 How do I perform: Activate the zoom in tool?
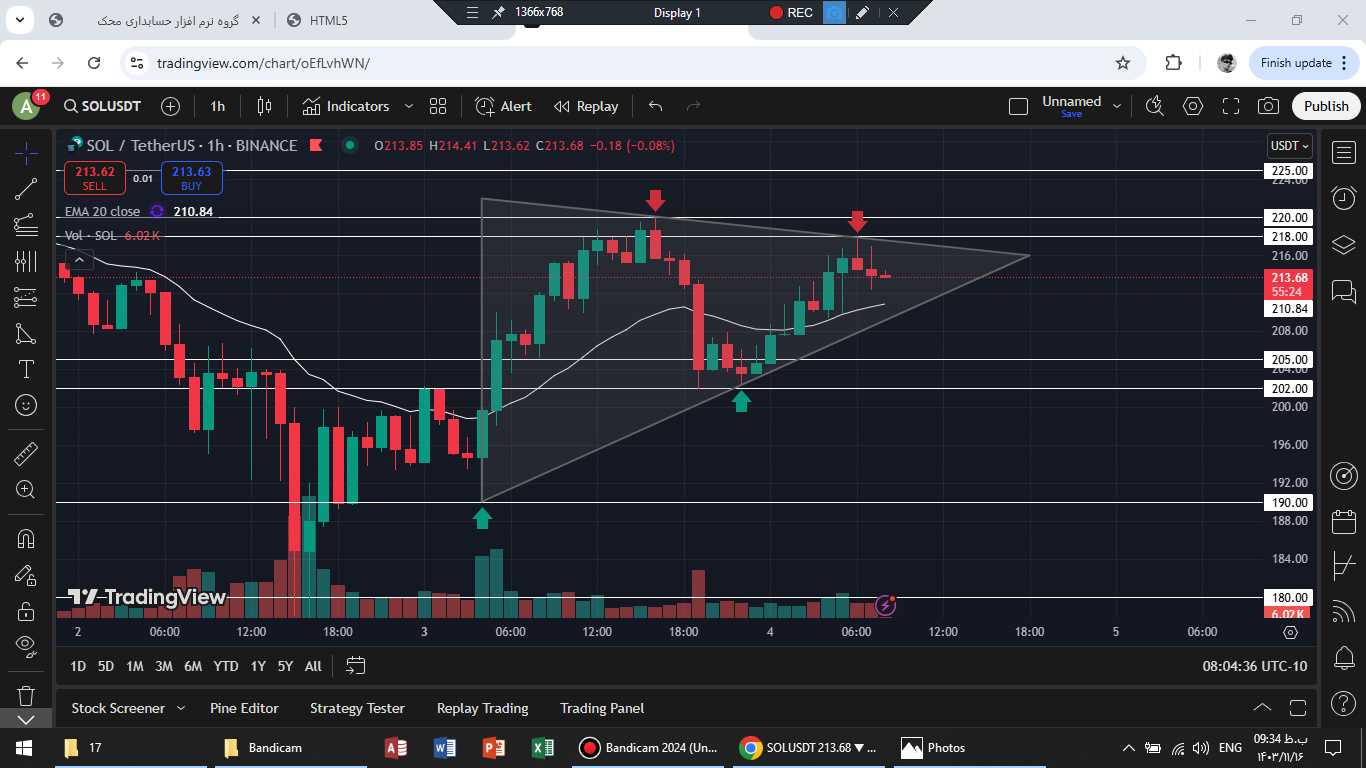point(26,490)
